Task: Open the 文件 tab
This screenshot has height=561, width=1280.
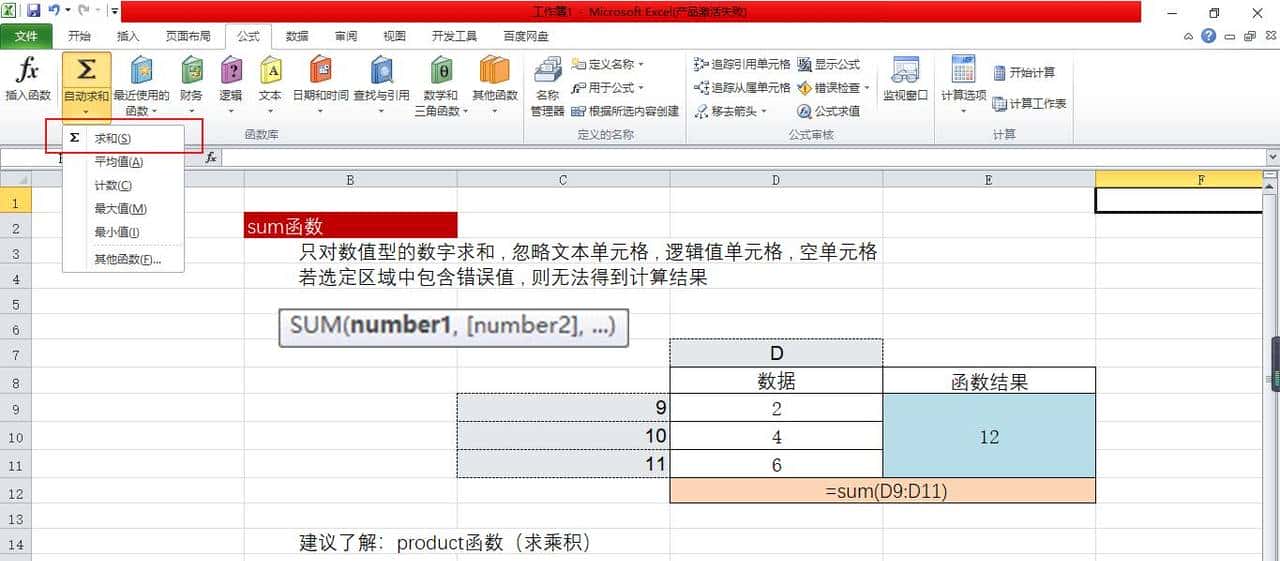Action: [x=26, y=36]
